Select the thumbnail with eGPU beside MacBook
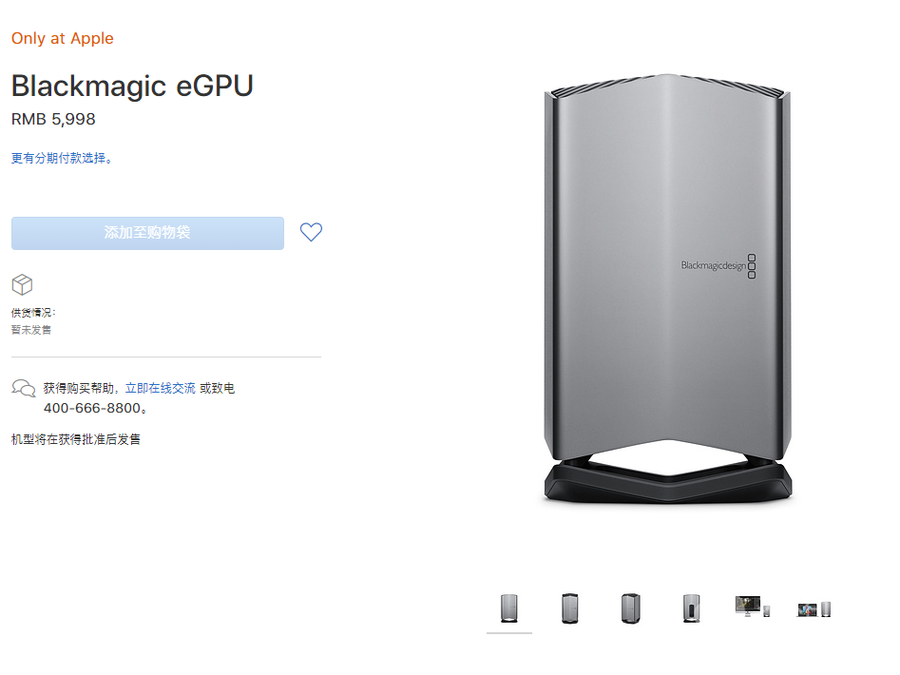 click(x=814, y=608)
